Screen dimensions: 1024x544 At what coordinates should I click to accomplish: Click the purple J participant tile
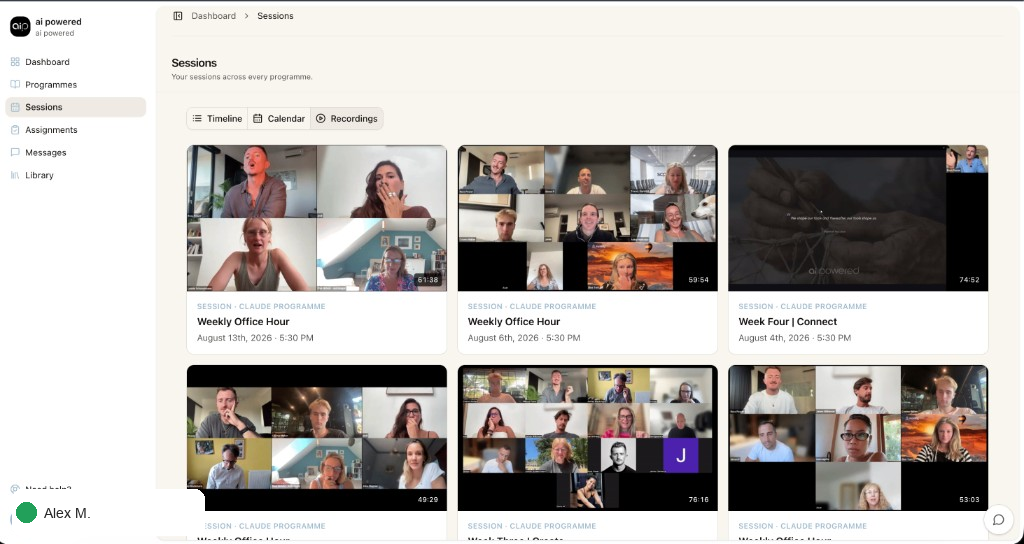coord(680,455)
